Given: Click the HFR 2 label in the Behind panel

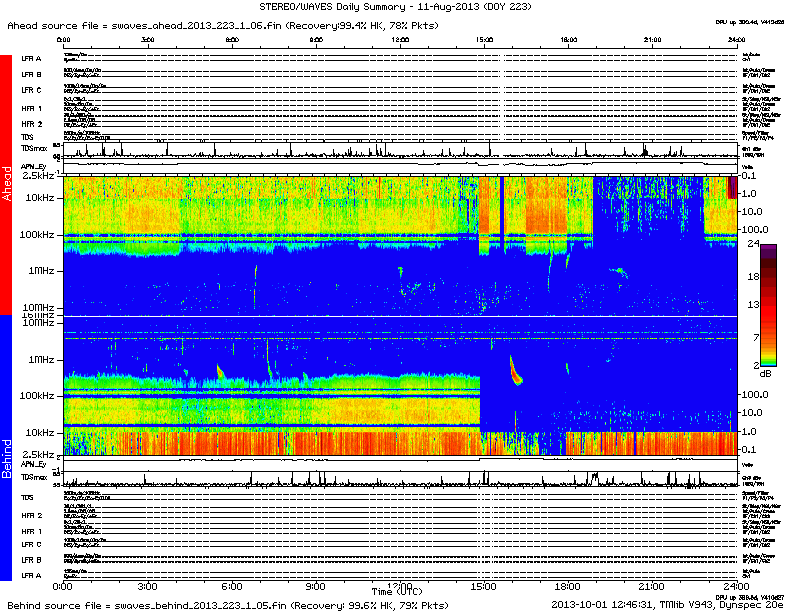Looking at the screenshot, I should (x=31, y=513).
